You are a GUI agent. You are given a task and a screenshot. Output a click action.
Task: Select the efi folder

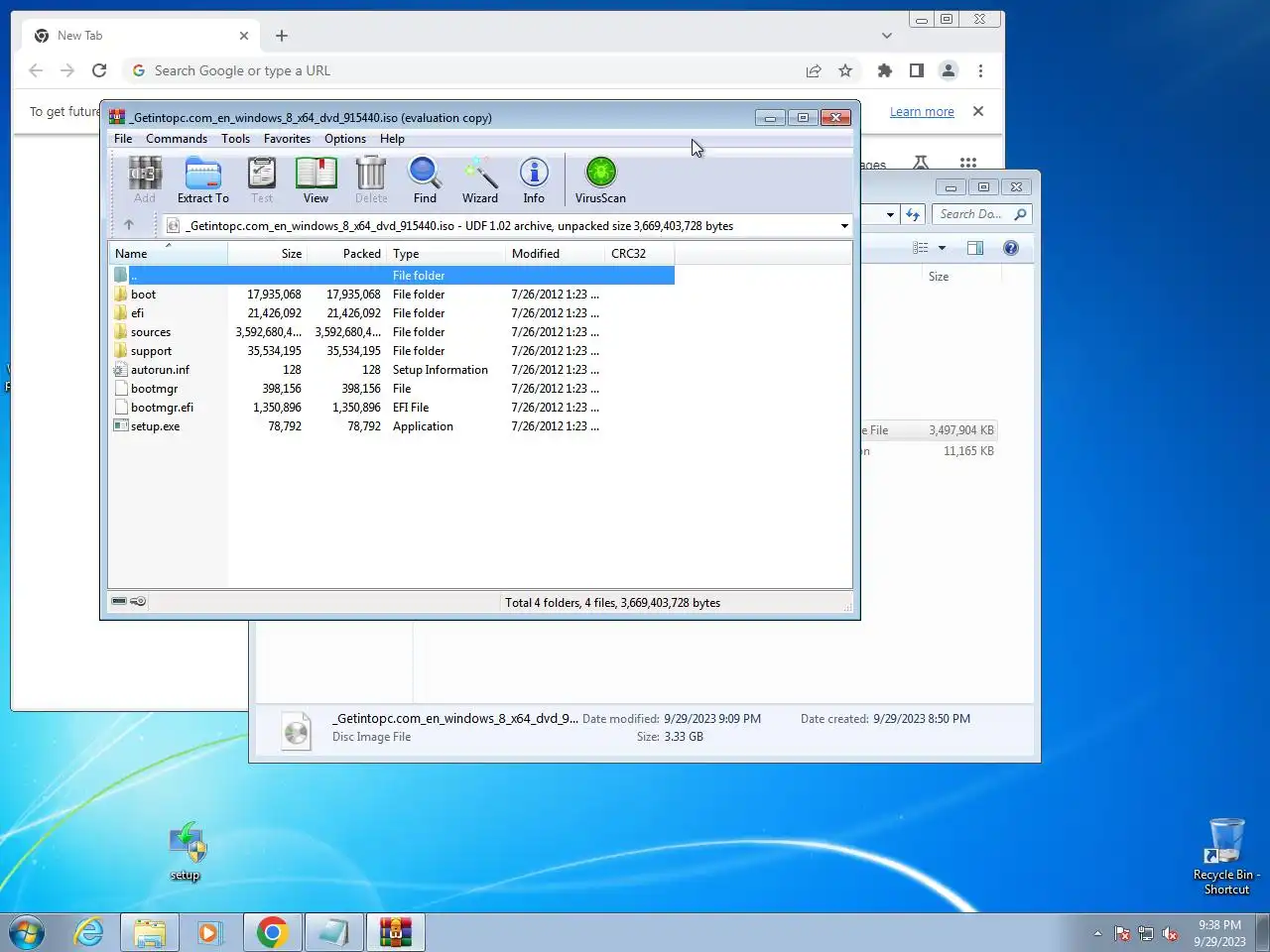[x=392, y=313]
